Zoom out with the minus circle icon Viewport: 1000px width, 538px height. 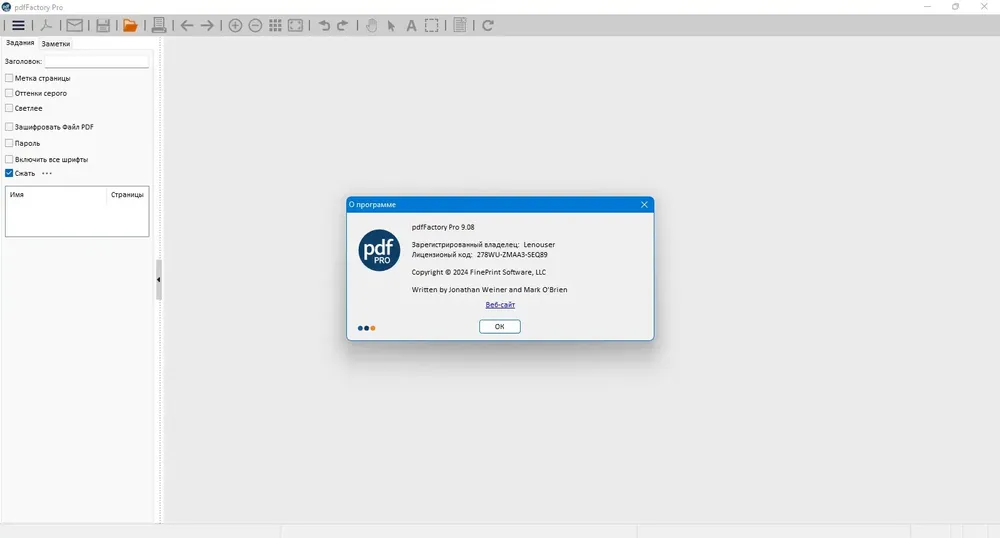(x=255, y=25)
